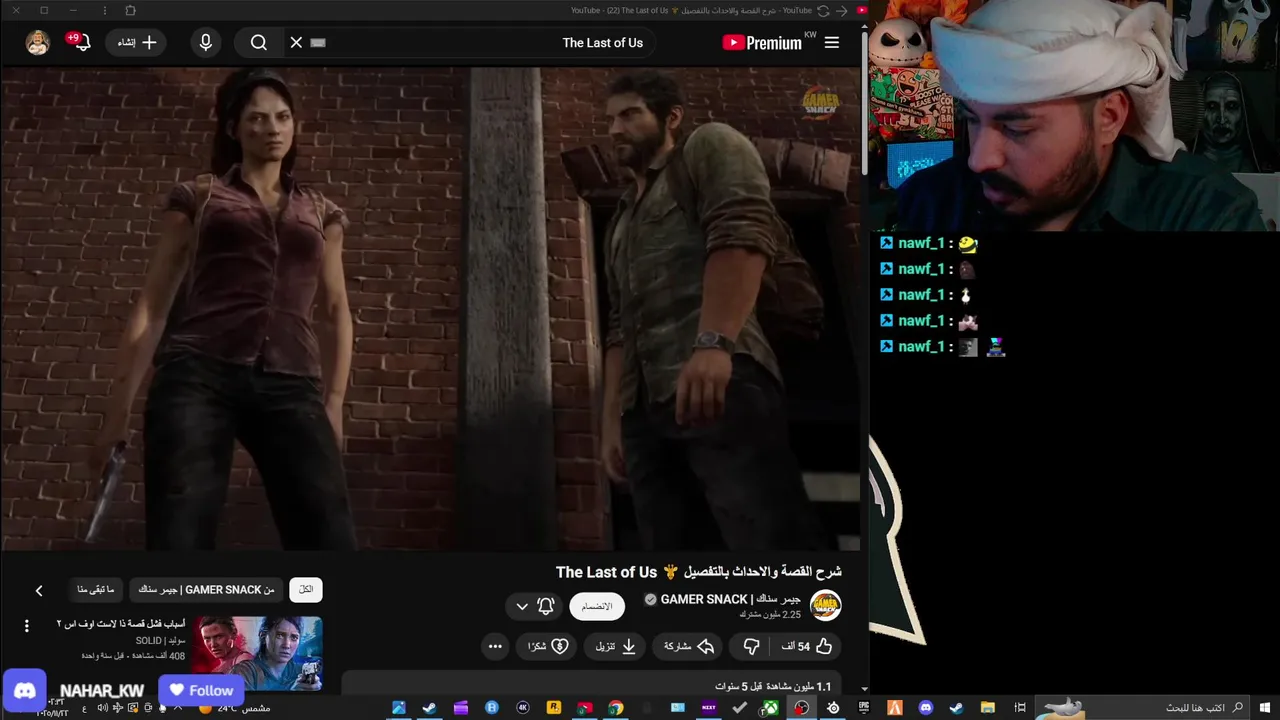Clear the search box with the X icon
This screenshot has height=720, width=1280.
tap(296, 42)
